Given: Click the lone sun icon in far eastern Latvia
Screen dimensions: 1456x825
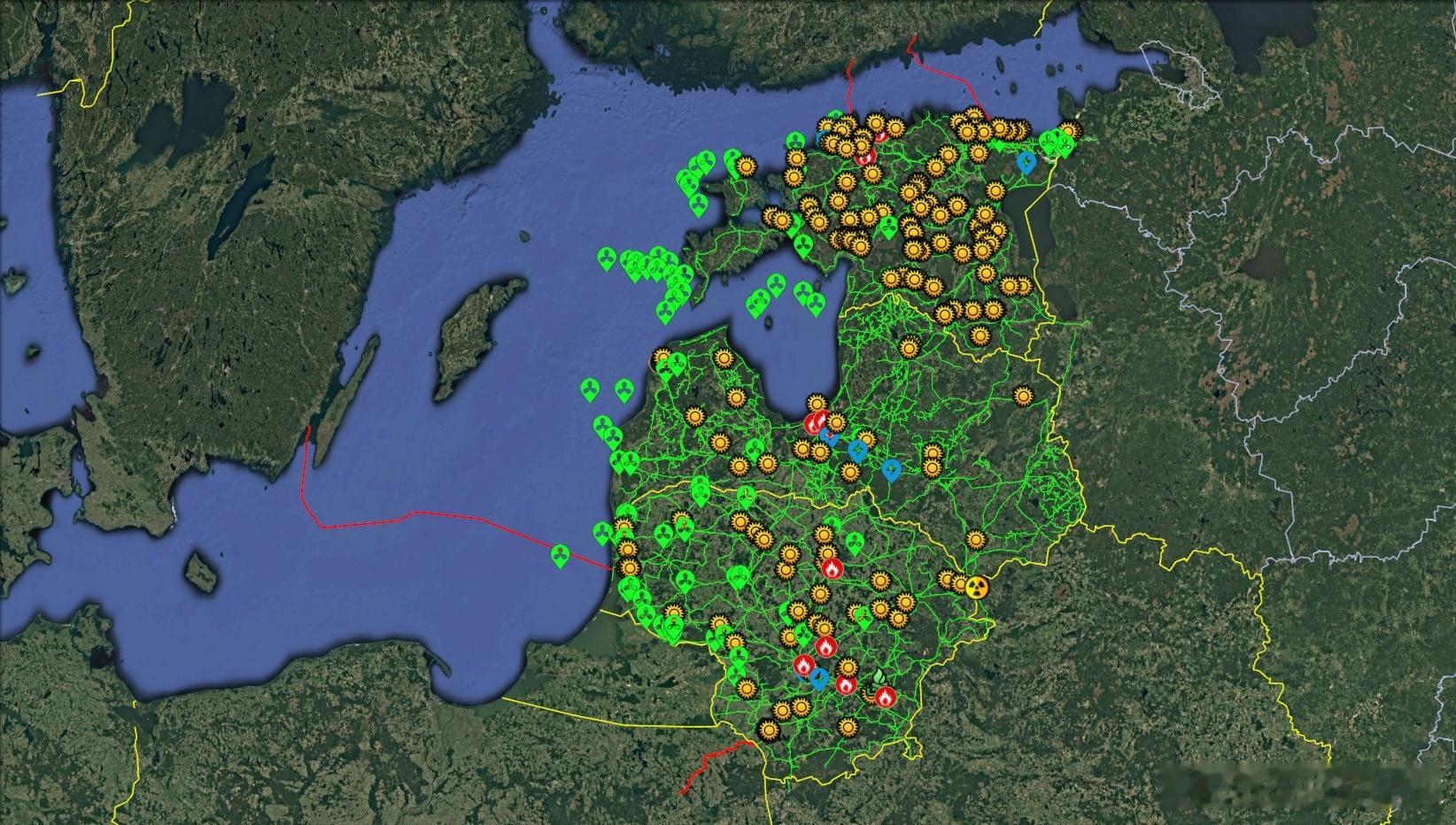Looking at the screenshot, I should (x=1024, y=397).
